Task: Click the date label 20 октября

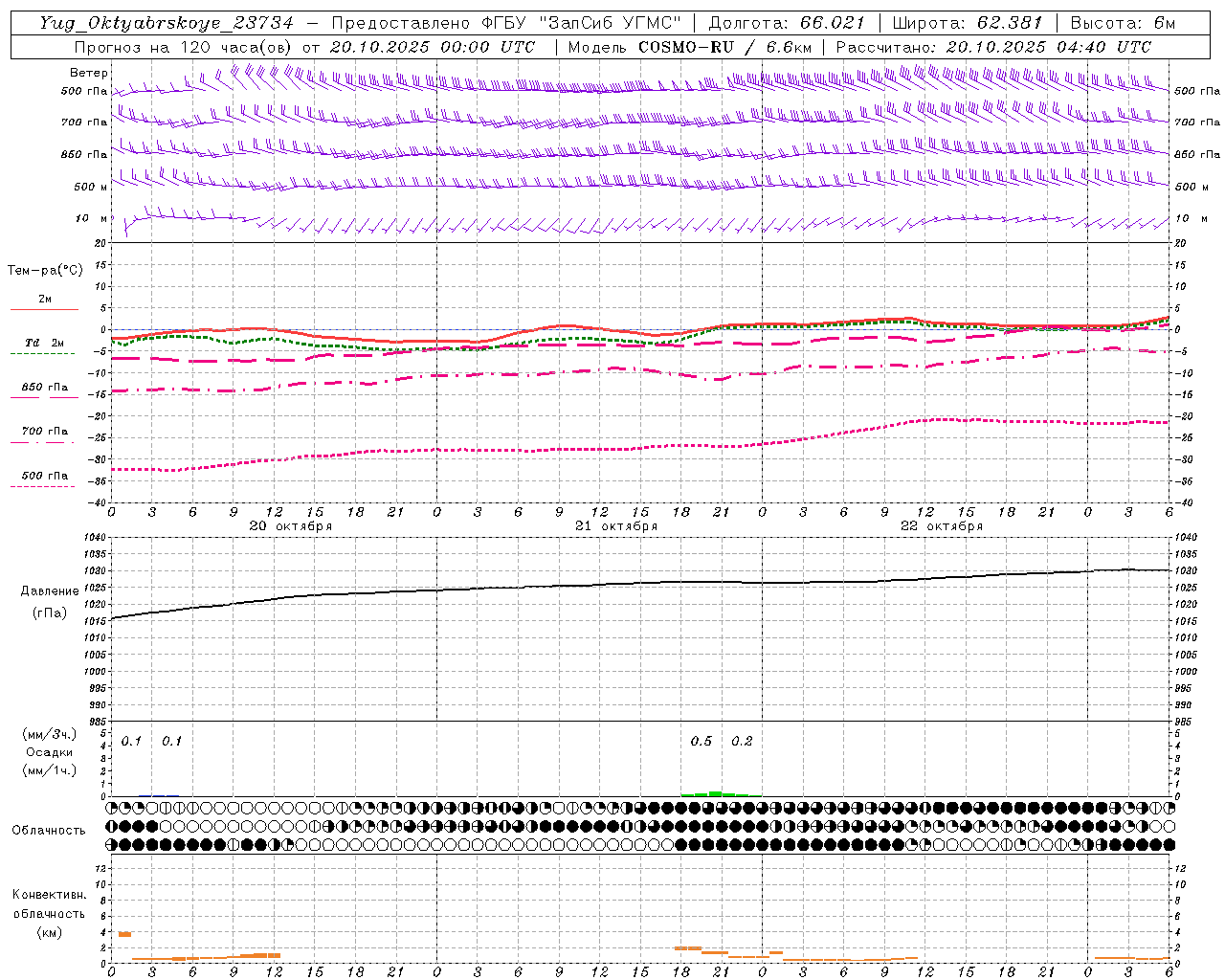Action: click(x=291, y=526)
